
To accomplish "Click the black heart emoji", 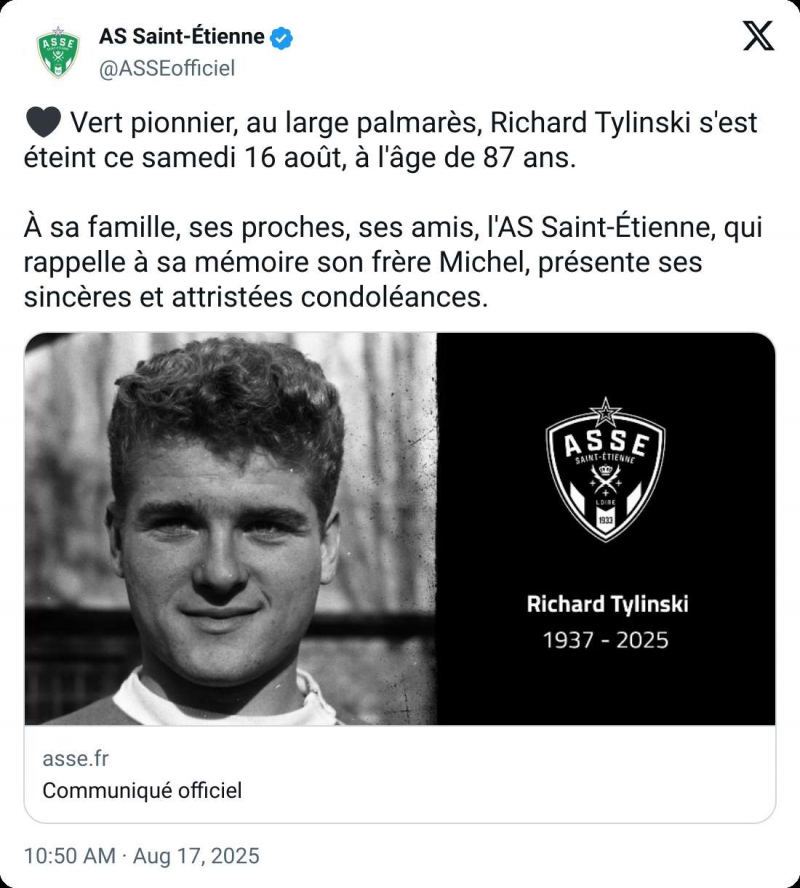I will [42, 124].
